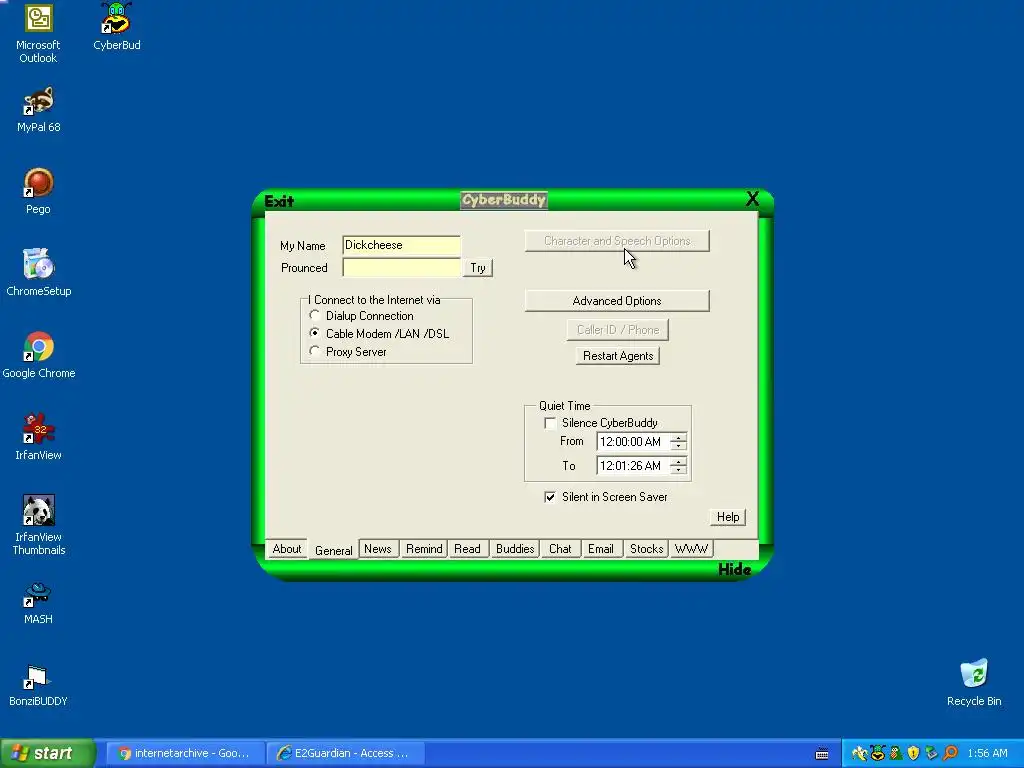Select the ChromeSetup installer icon
Image resolution: width=1024 pixels, height=768 pixels.
[x=39, y=273]
